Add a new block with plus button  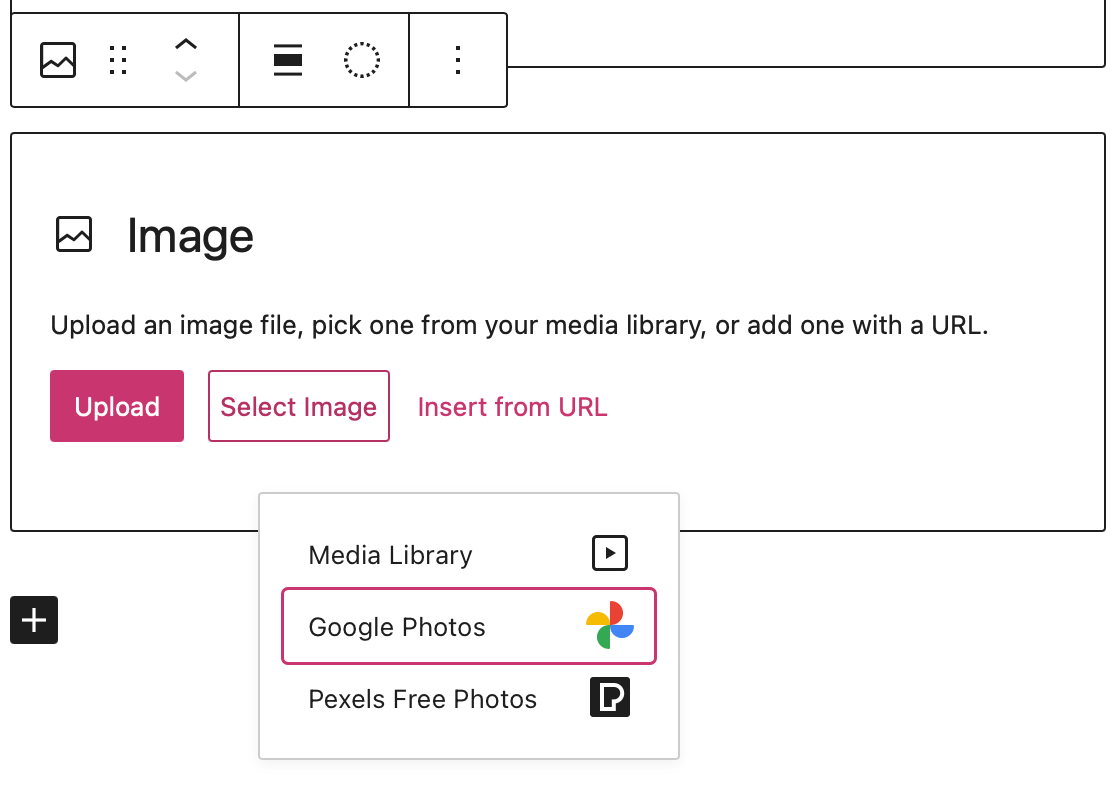pos(34,620)
